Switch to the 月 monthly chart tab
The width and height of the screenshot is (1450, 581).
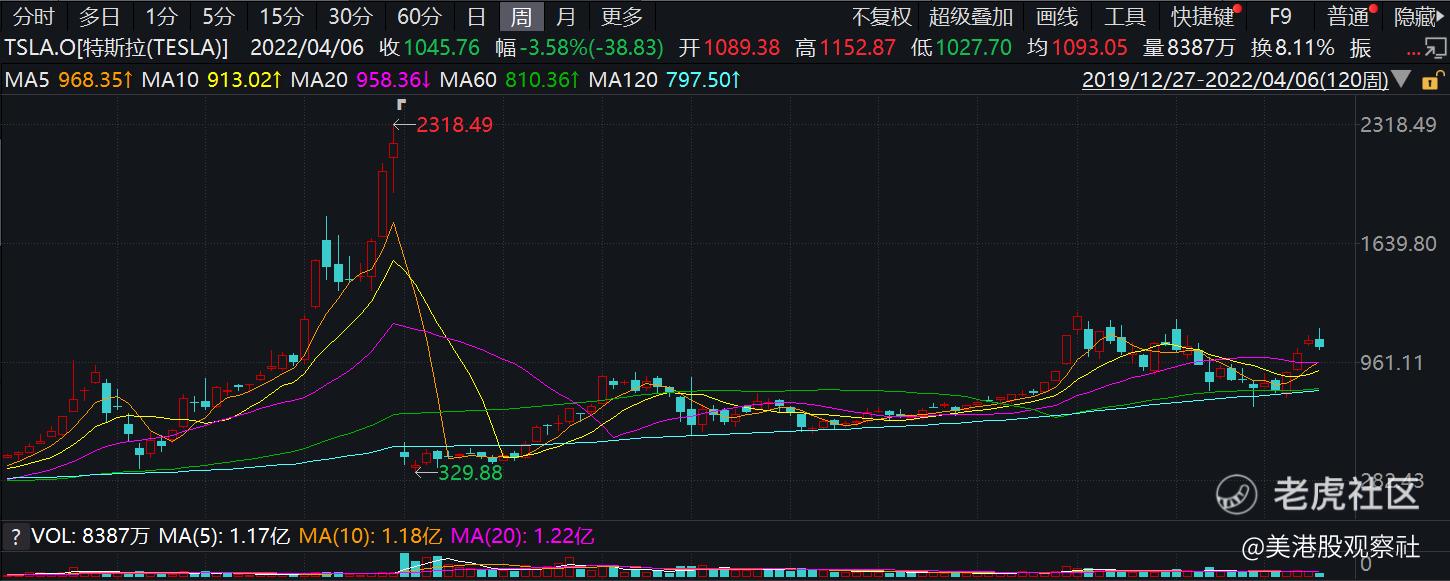pos(565,16)
